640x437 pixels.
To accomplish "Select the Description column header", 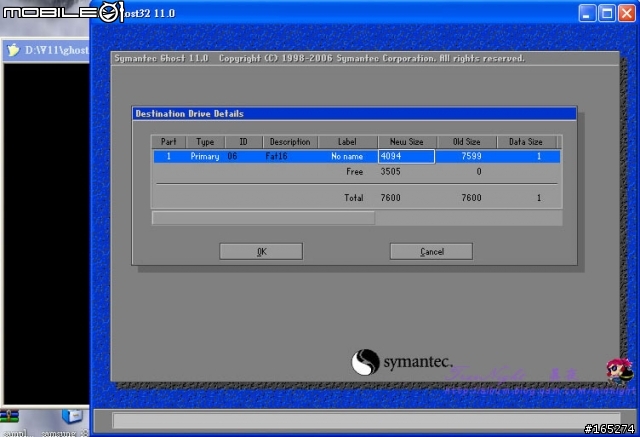I will [290, 142].
